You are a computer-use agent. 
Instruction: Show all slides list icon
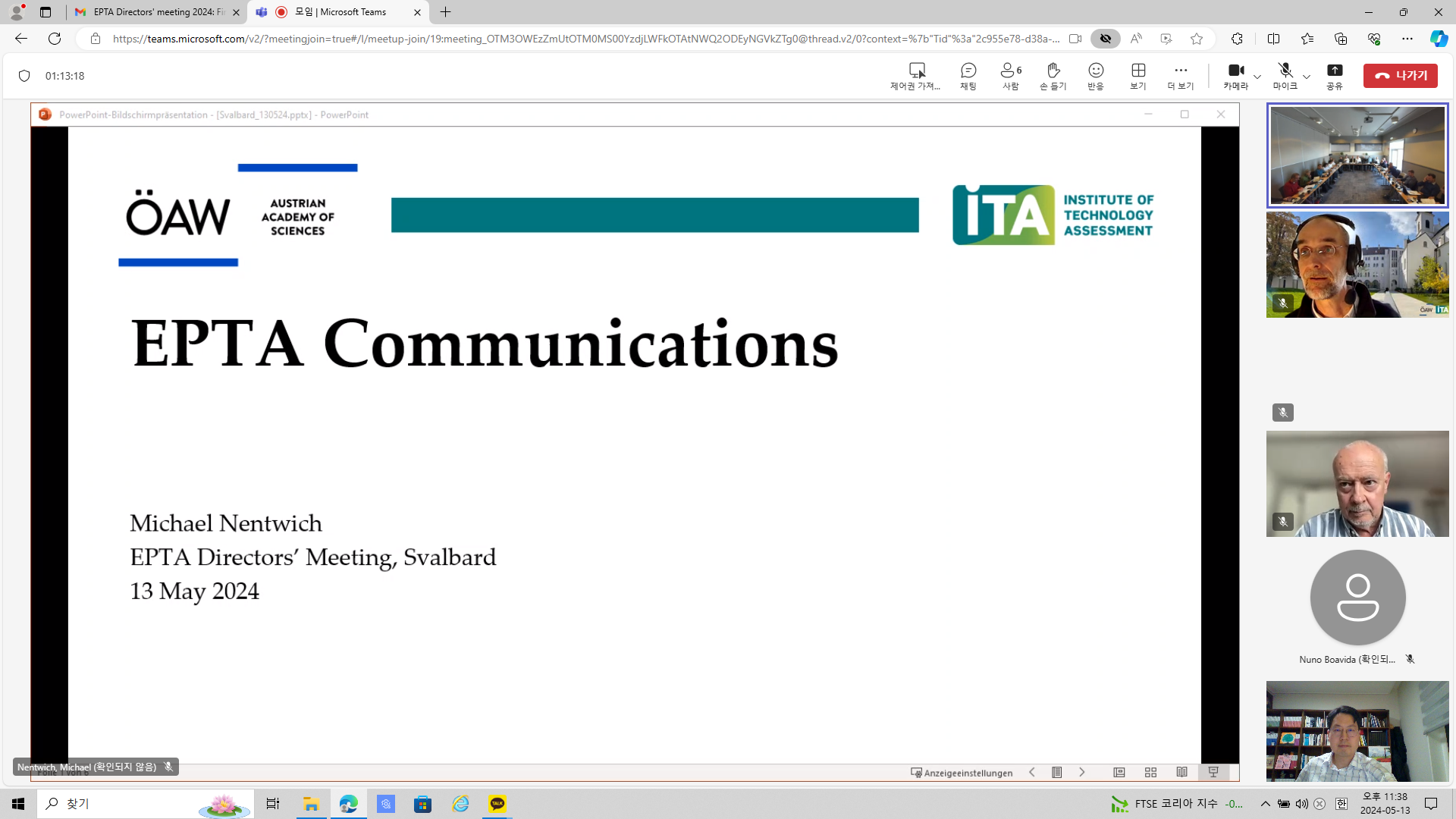[x=1057, y=772]
